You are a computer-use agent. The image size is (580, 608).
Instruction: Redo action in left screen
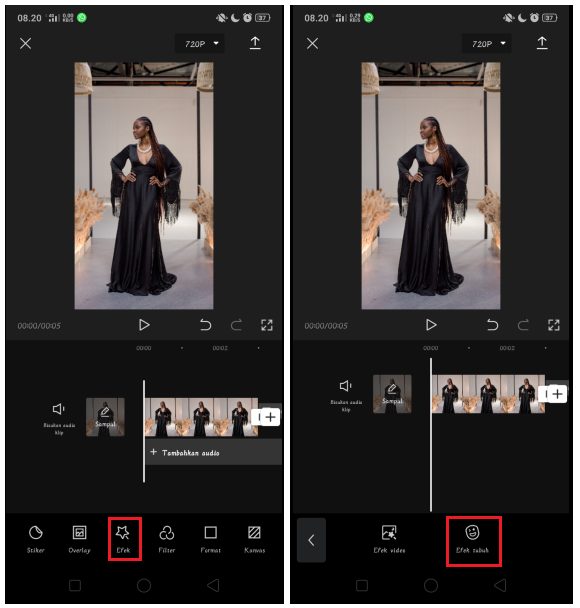(236, 325)
